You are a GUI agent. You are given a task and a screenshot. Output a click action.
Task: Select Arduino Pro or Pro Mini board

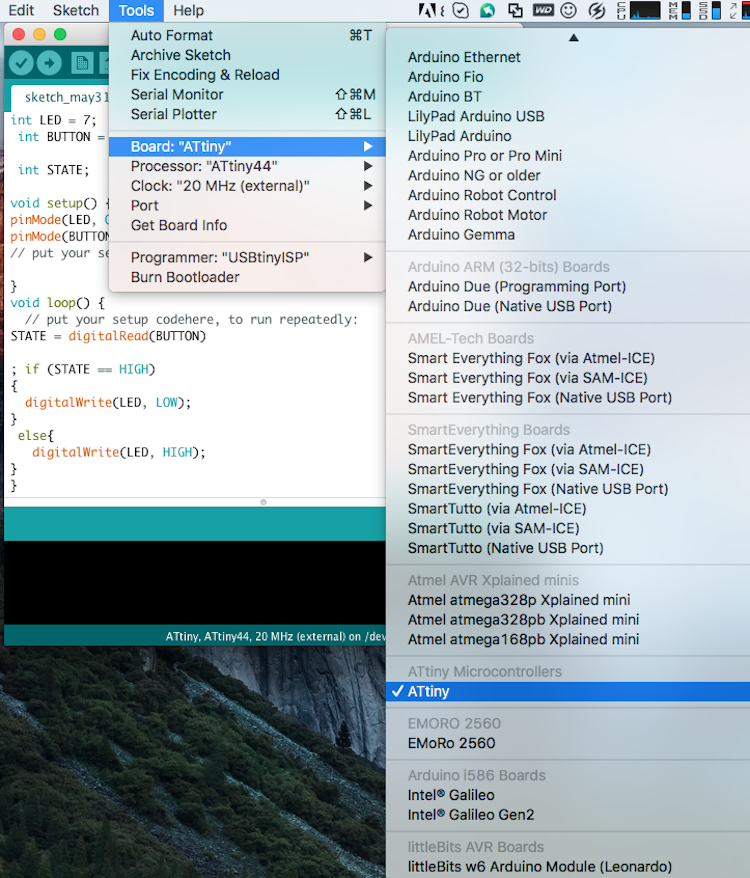[x=568, y=156]
